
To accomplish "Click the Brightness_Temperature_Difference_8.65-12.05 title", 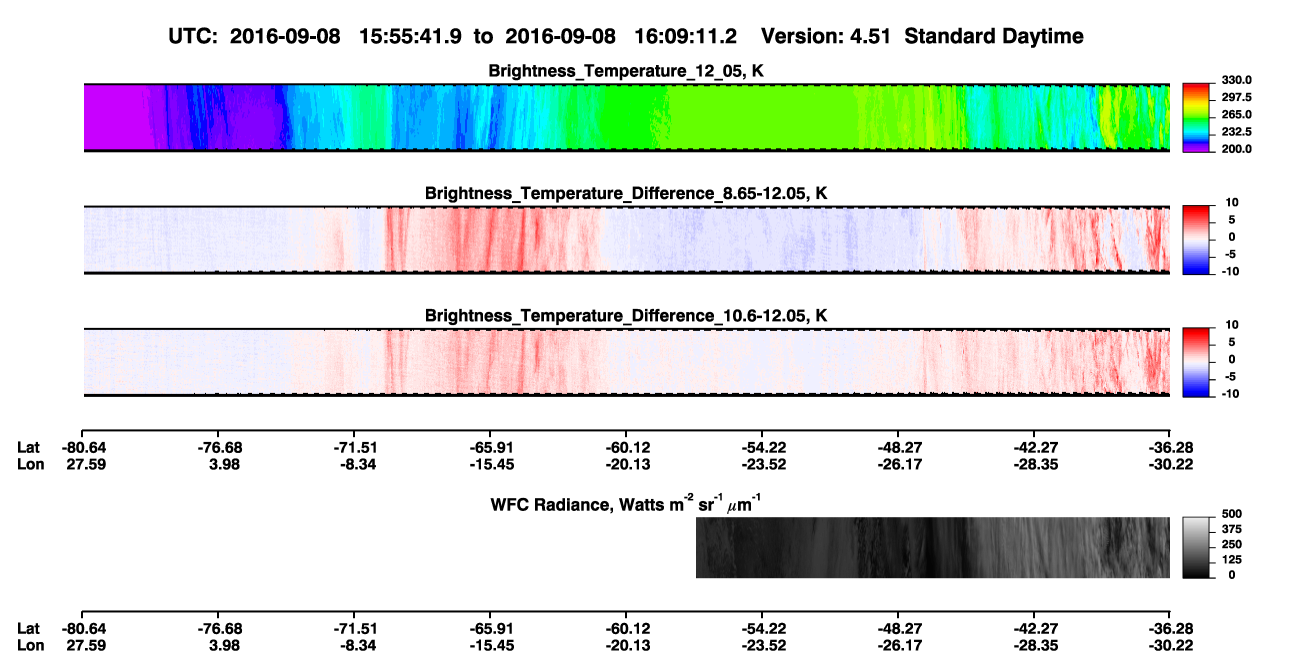I will pos(626,193).
